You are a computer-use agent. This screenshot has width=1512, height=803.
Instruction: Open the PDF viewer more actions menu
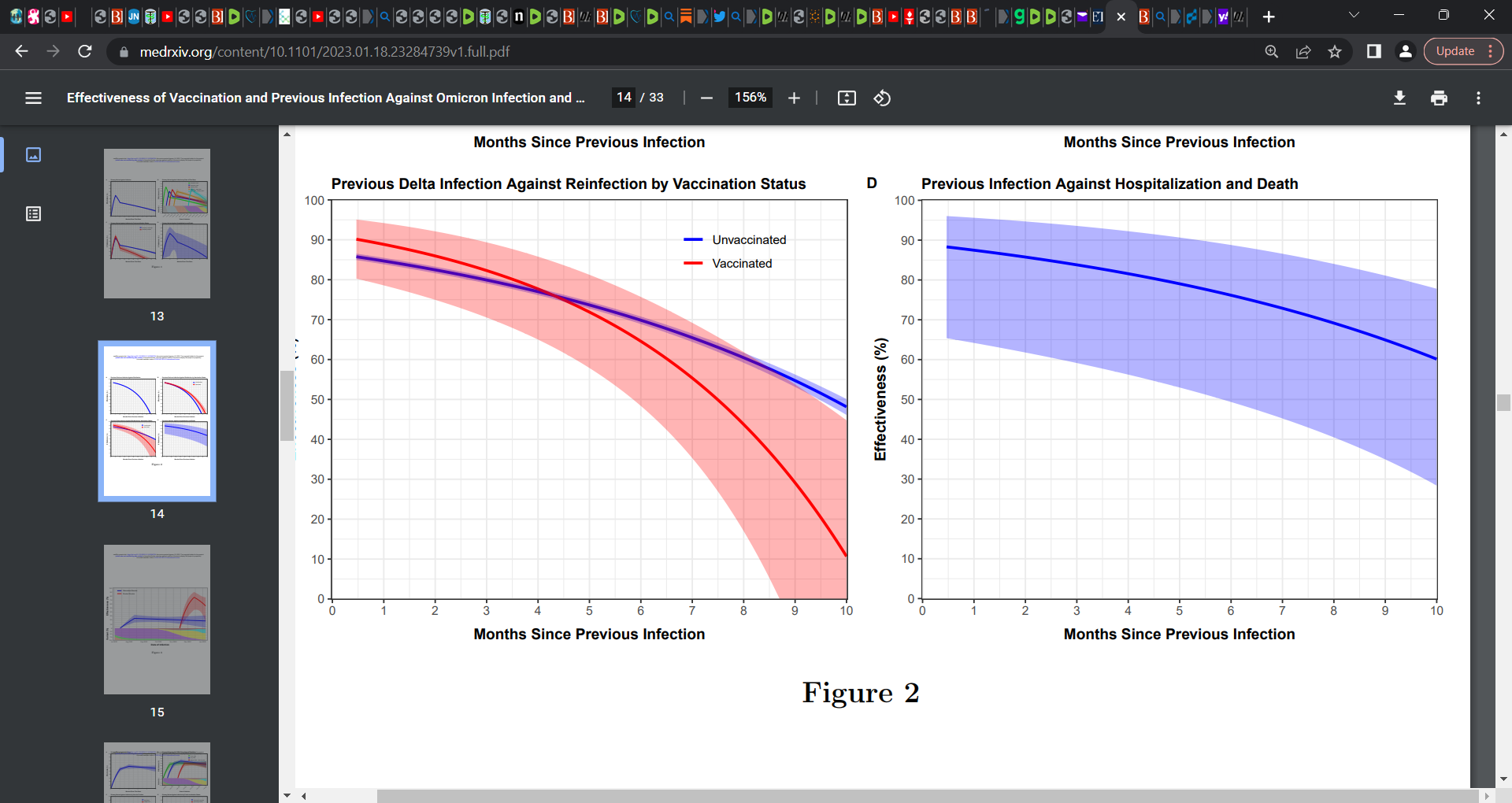[x=1478, y=98]
